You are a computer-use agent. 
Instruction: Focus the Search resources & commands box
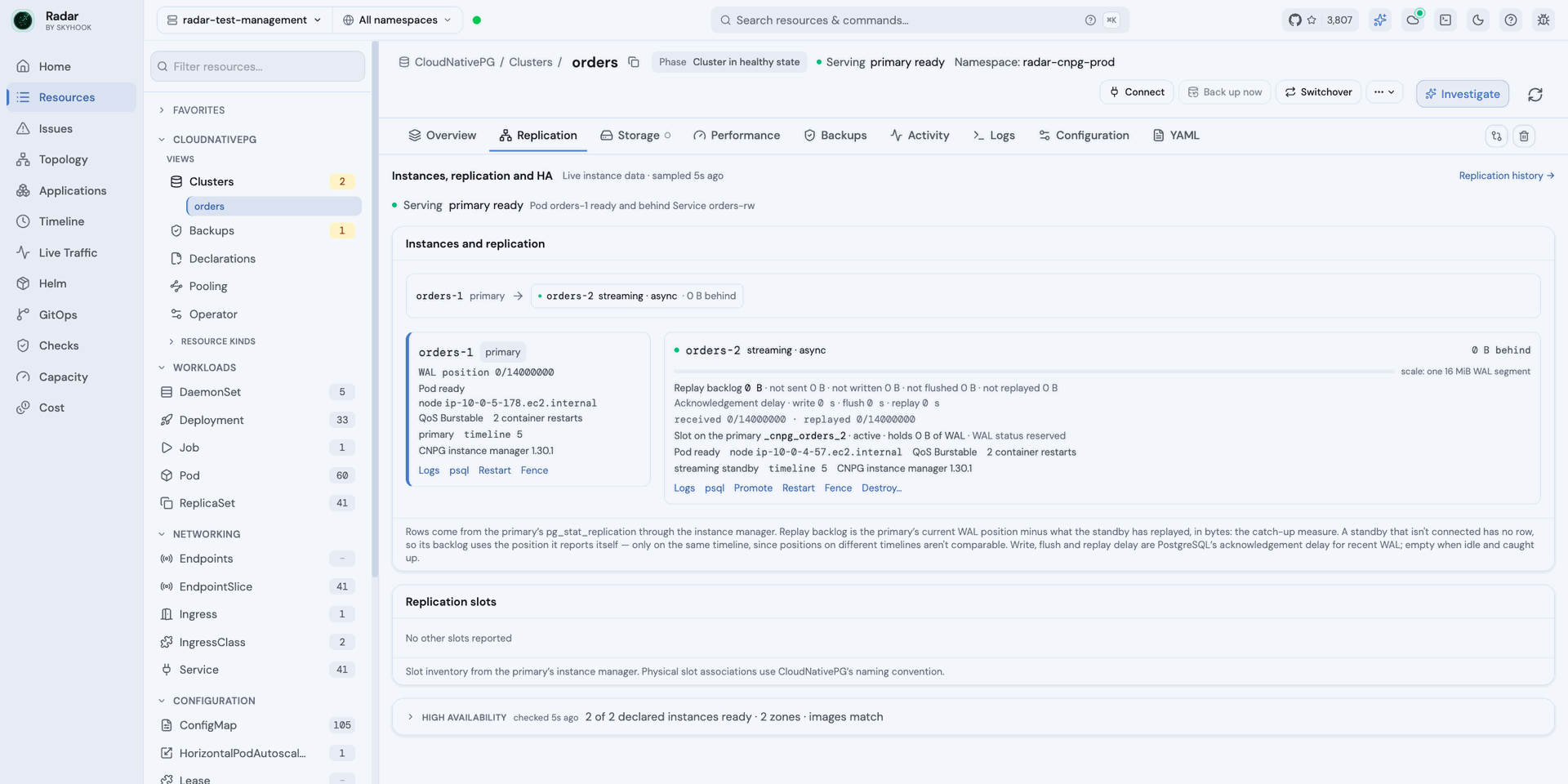click(x=920, y=20)
